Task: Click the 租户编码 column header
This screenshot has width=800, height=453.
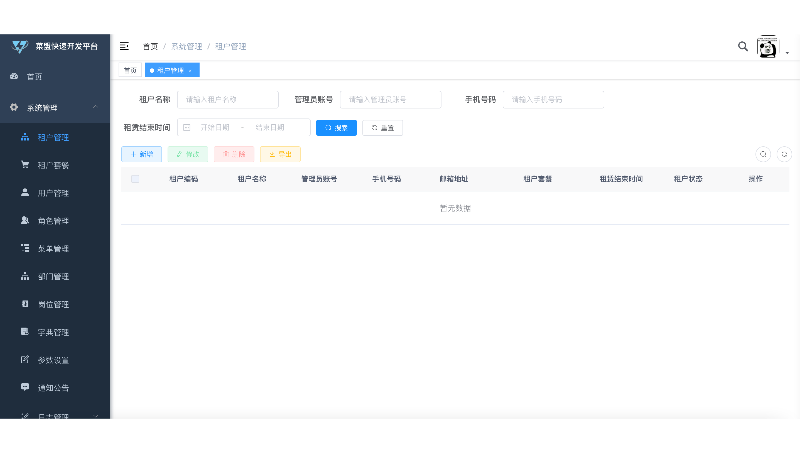Action: 184,179
